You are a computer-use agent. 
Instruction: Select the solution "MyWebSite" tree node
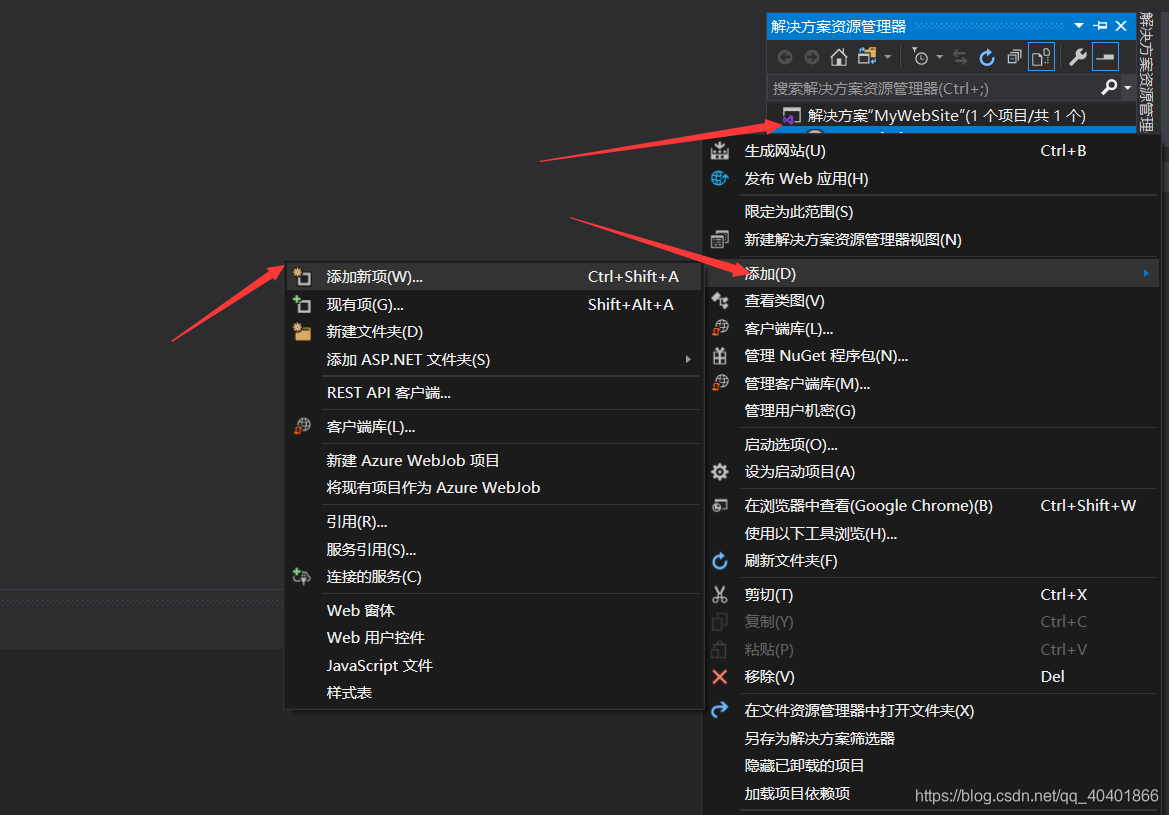946,116
